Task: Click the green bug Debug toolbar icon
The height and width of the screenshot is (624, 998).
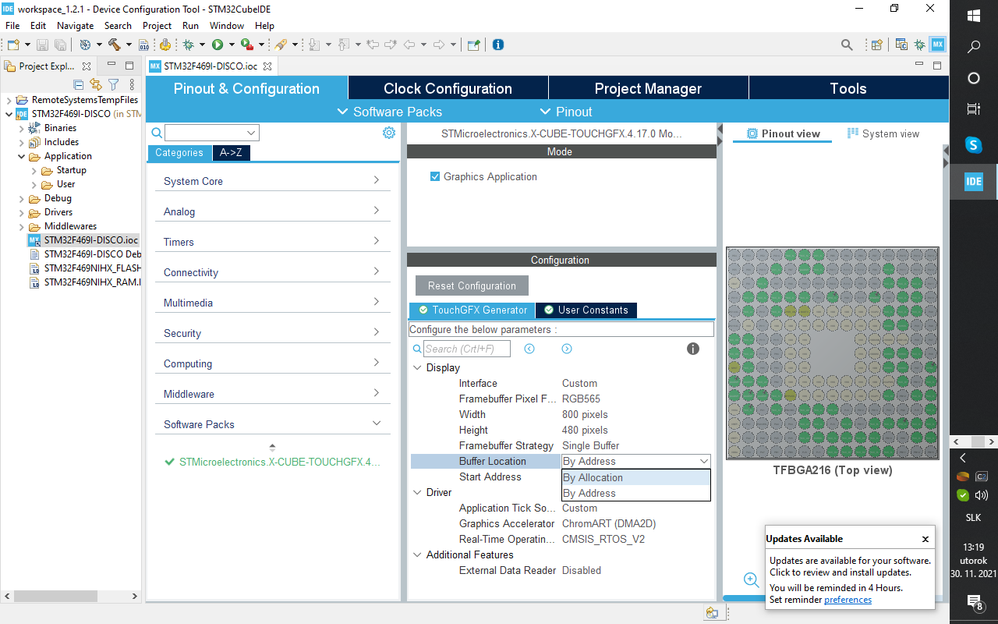Action: [188, 45]
